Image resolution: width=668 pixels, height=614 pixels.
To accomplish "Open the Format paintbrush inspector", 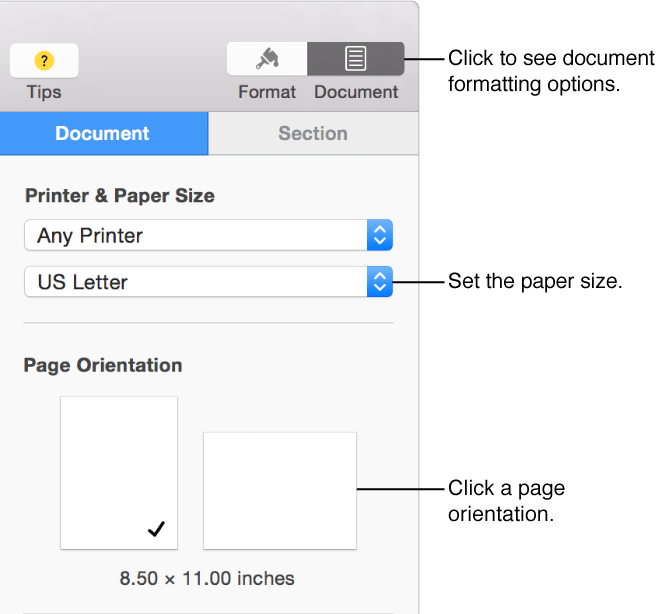I will tap(267, 59).
